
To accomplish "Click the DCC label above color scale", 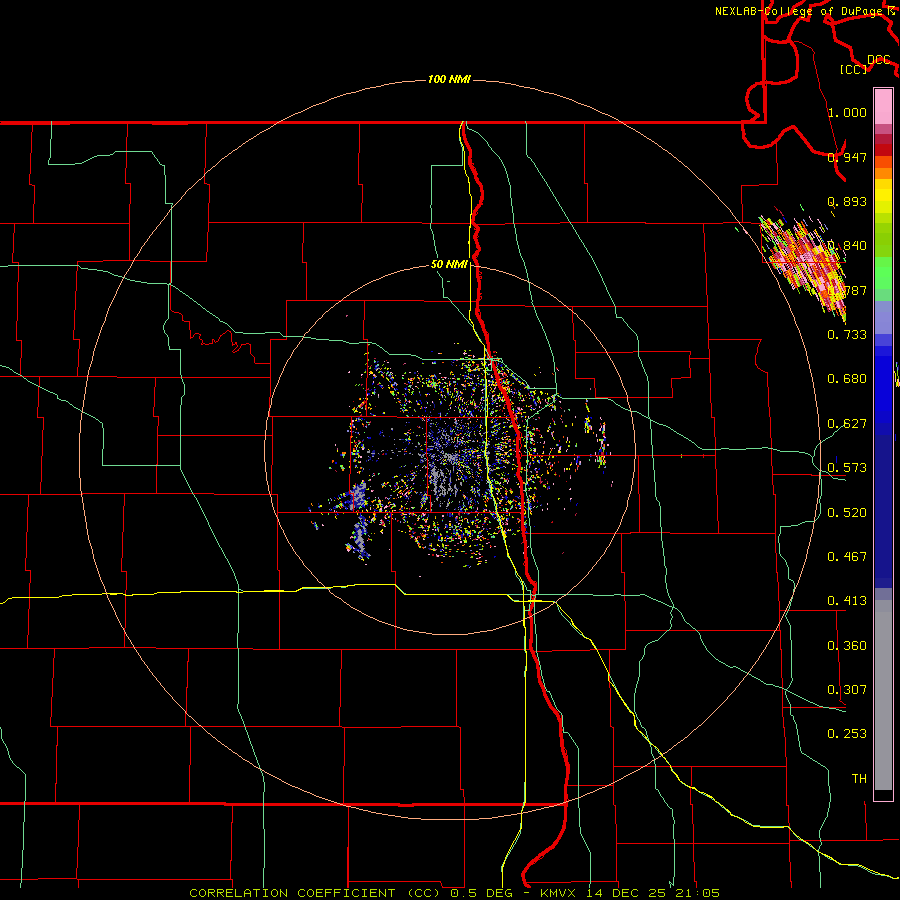I will click(878, 60).
